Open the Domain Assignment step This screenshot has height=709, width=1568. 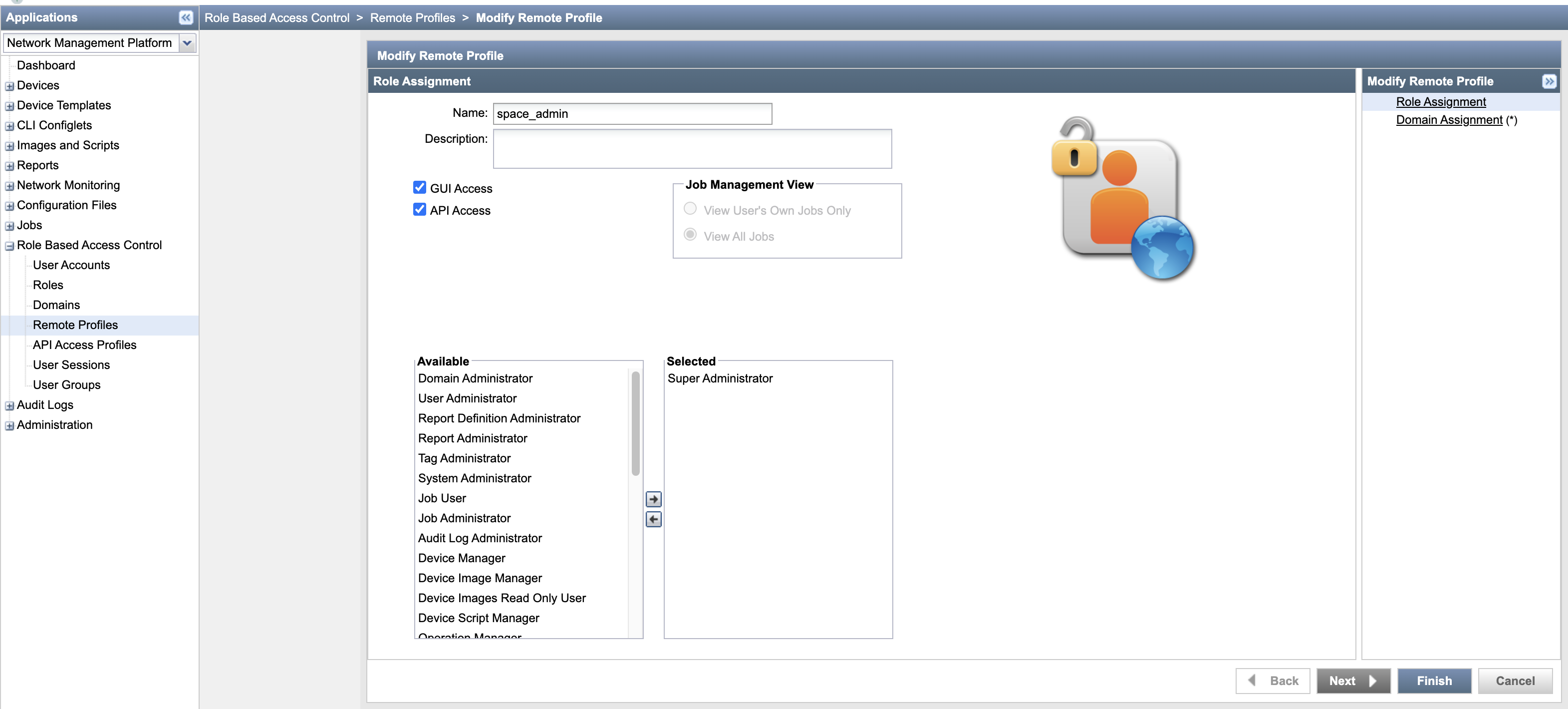[x=1448, y=119]
